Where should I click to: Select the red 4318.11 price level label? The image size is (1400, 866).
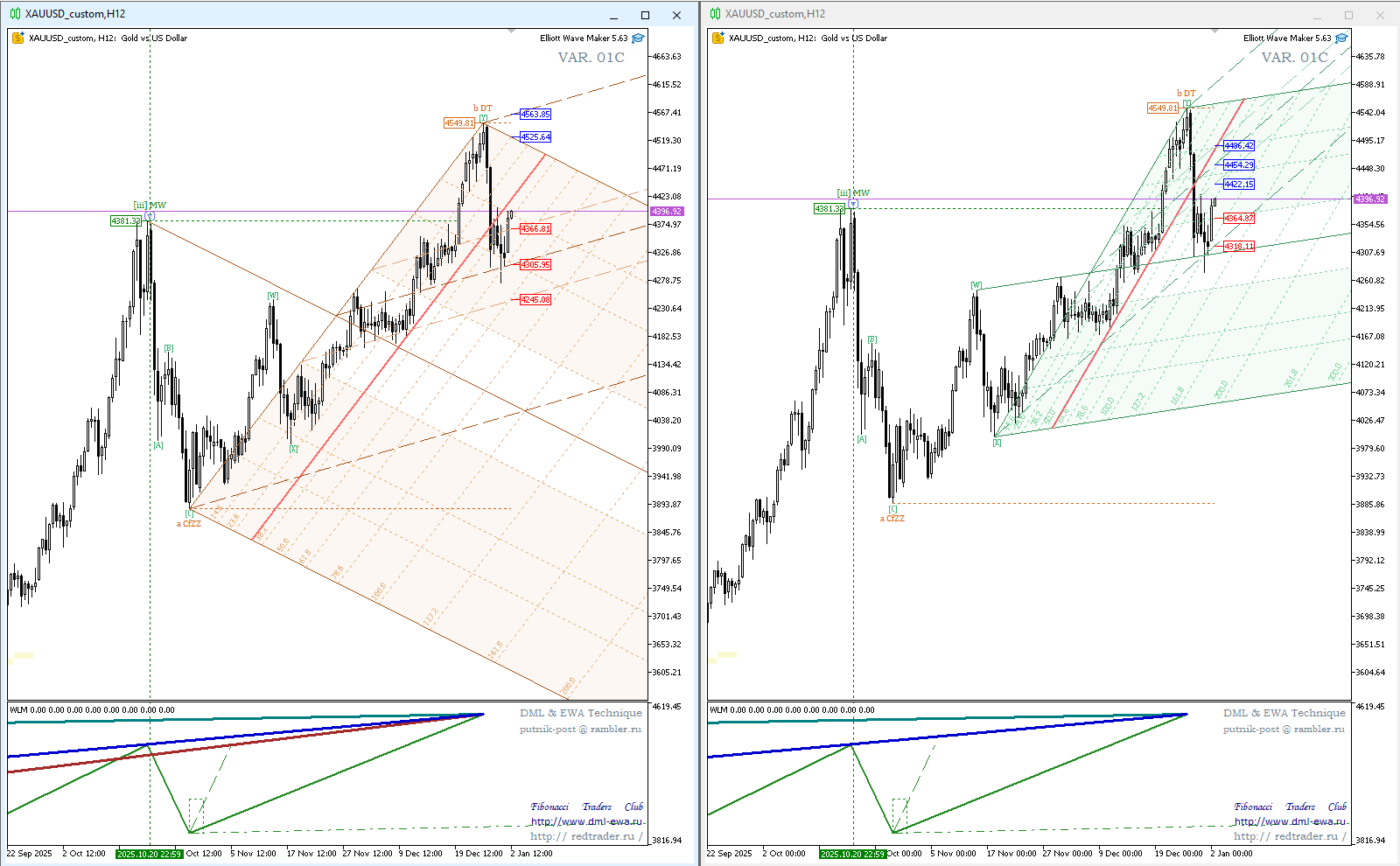tap(1238, 246)
